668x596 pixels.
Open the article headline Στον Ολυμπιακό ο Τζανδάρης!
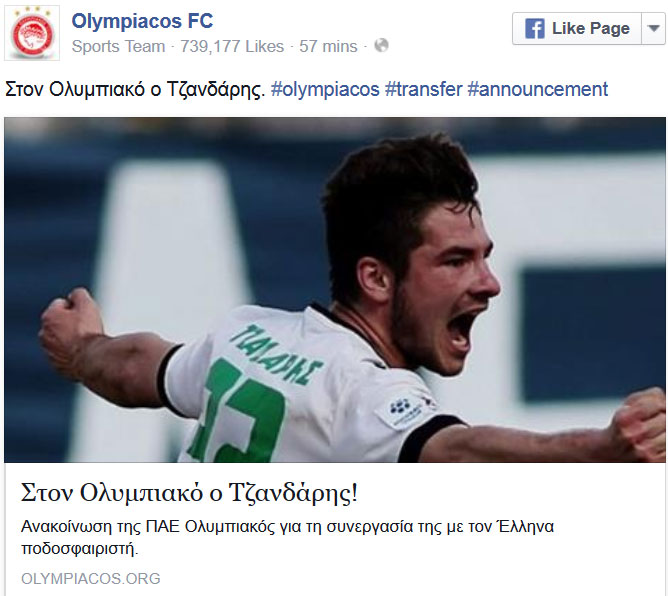pos(189,493)
